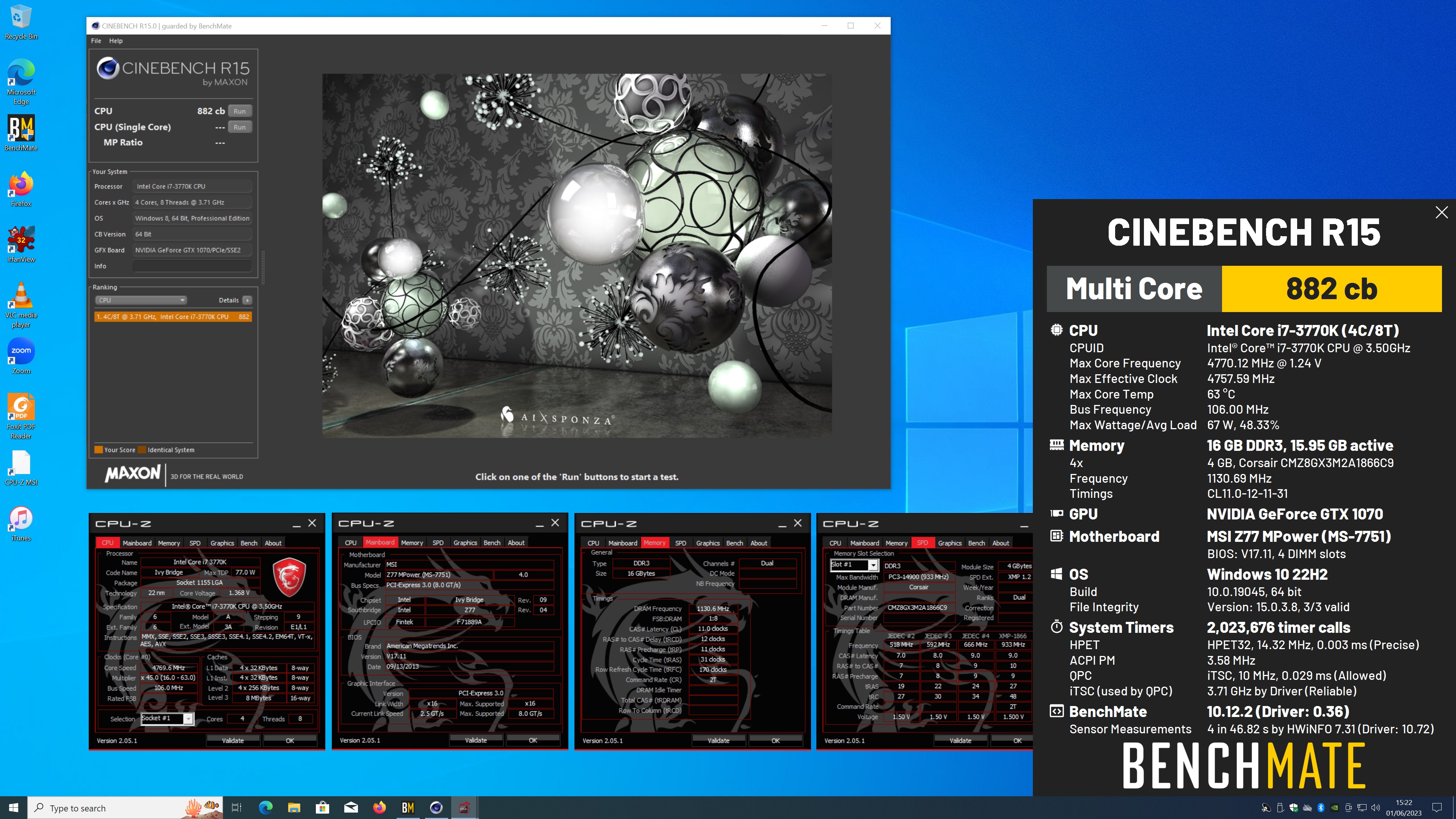This screenshot has width=1456, height=819.
Task: Switch to About tab in the CPU-Z SPD window
Action: (x=1001, y=543)
